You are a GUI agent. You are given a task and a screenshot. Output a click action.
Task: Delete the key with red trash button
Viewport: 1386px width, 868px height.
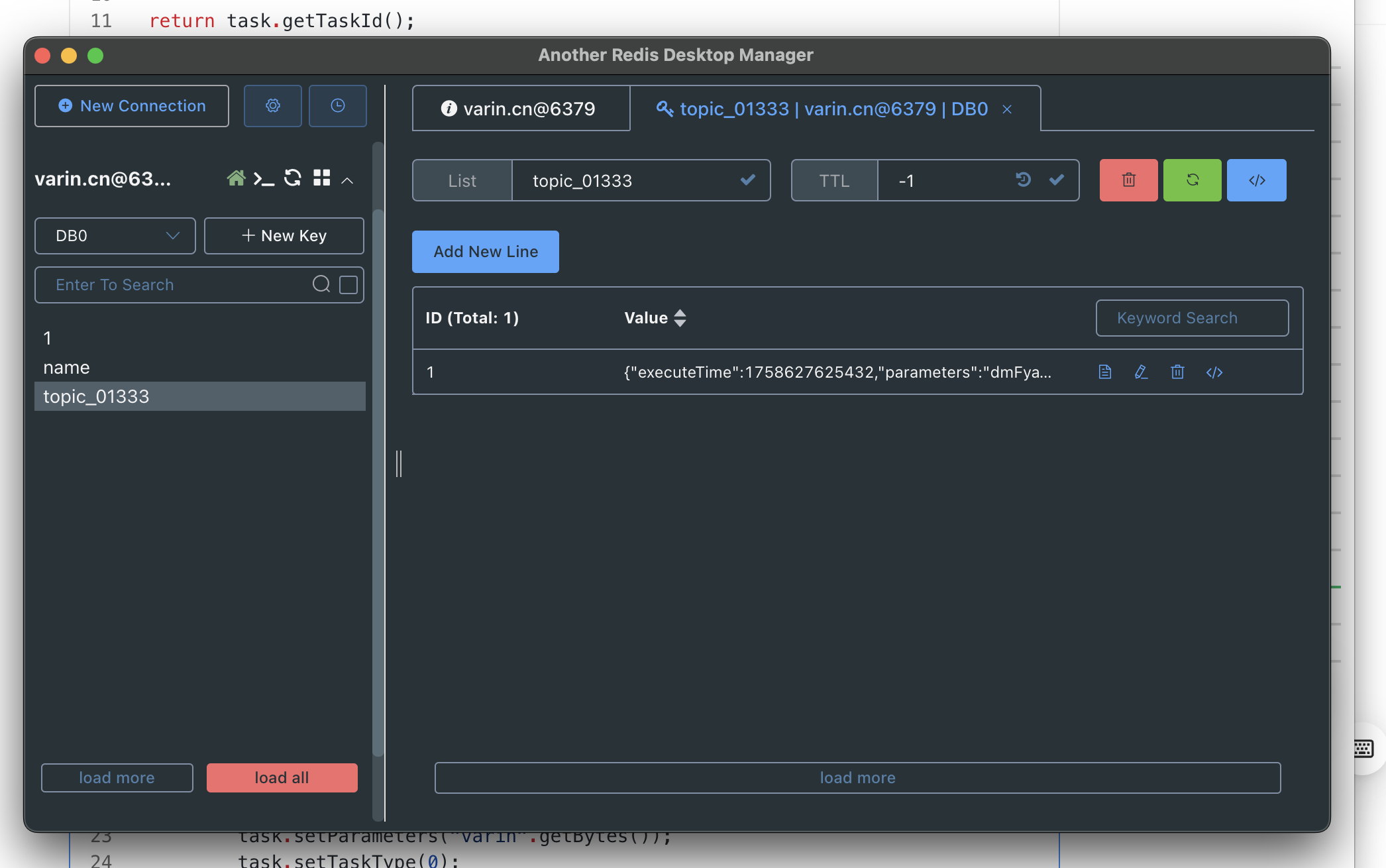[1129, 180]
